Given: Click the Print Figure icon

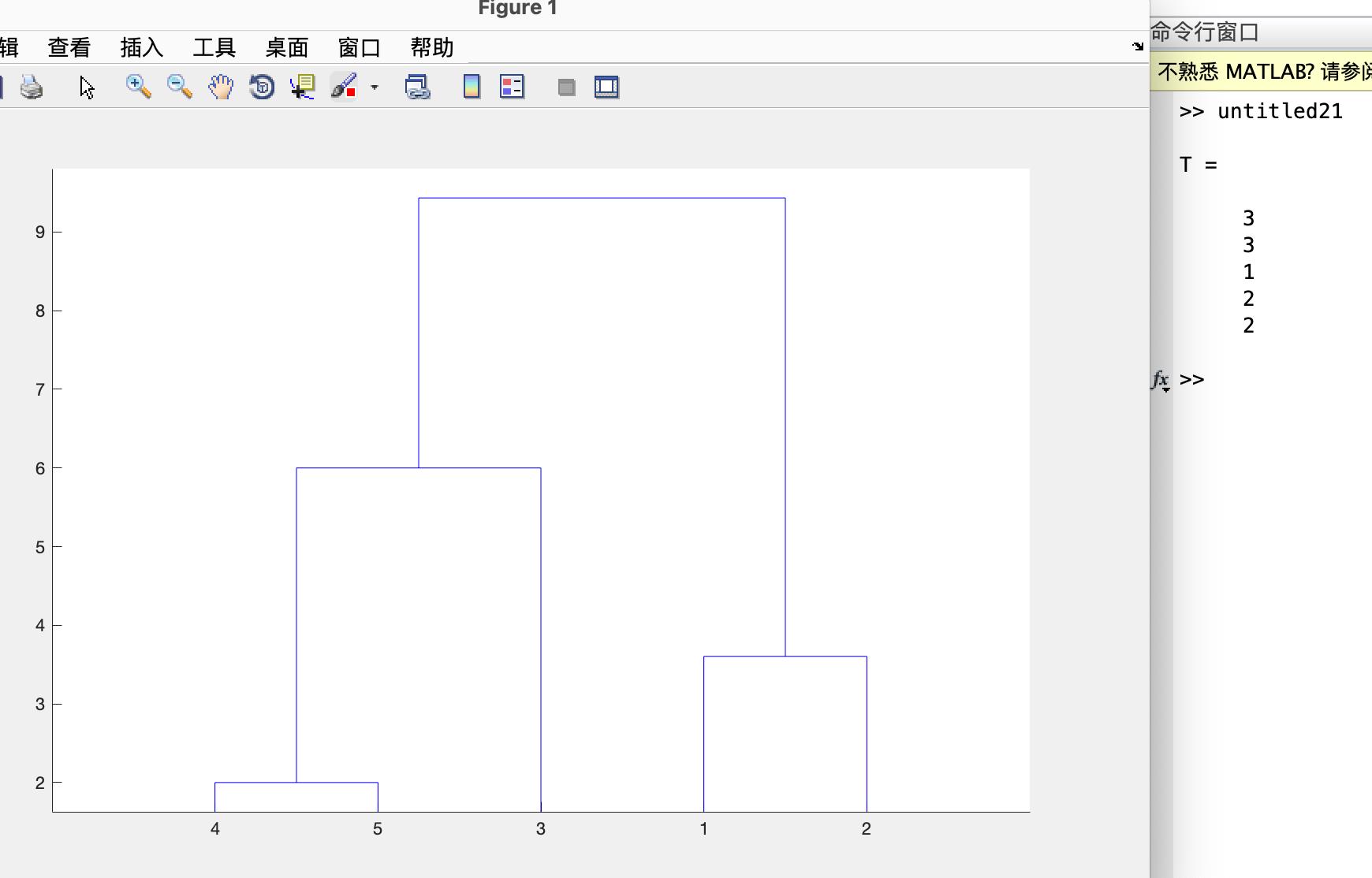Looking at the screenshot, I should tap(32, 87).
